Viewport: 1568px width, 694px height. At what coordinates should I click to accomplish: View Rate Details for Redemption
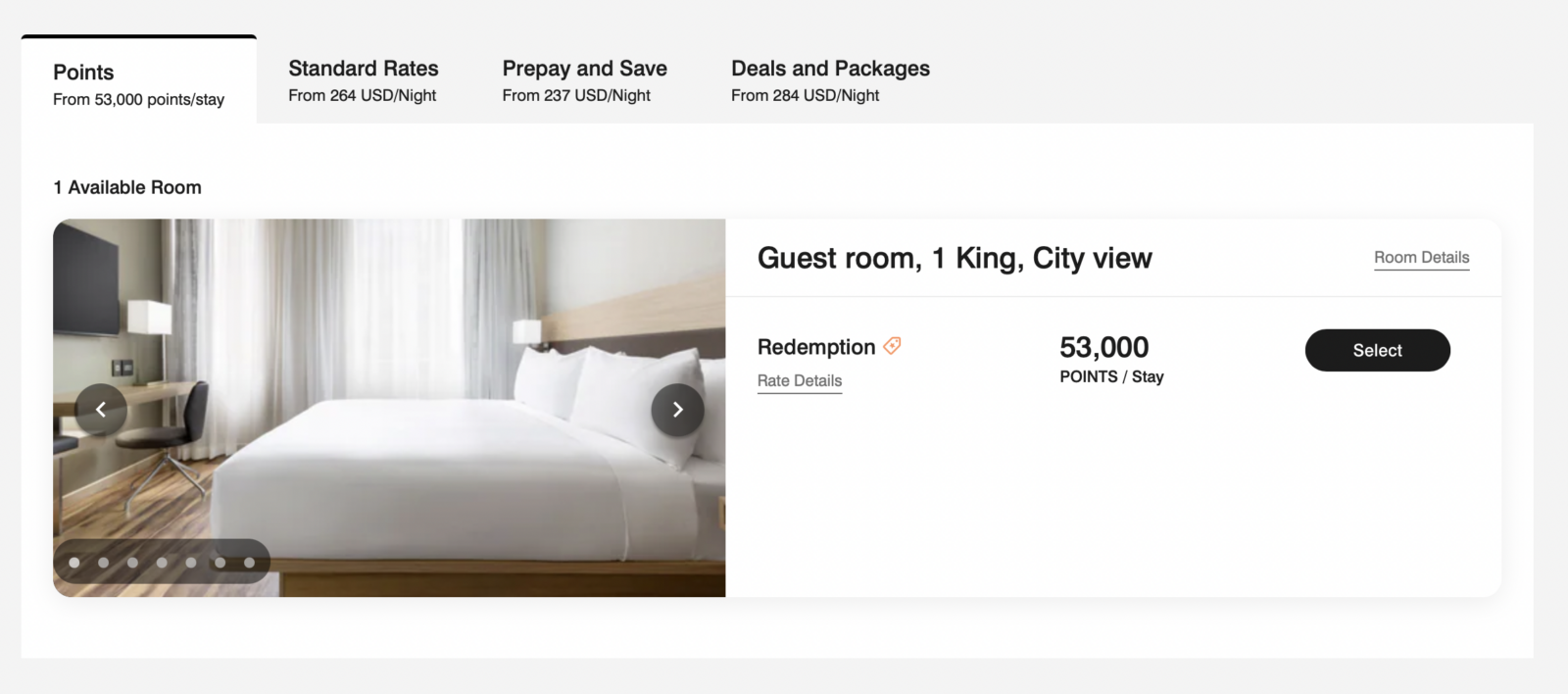pos(800,381)
